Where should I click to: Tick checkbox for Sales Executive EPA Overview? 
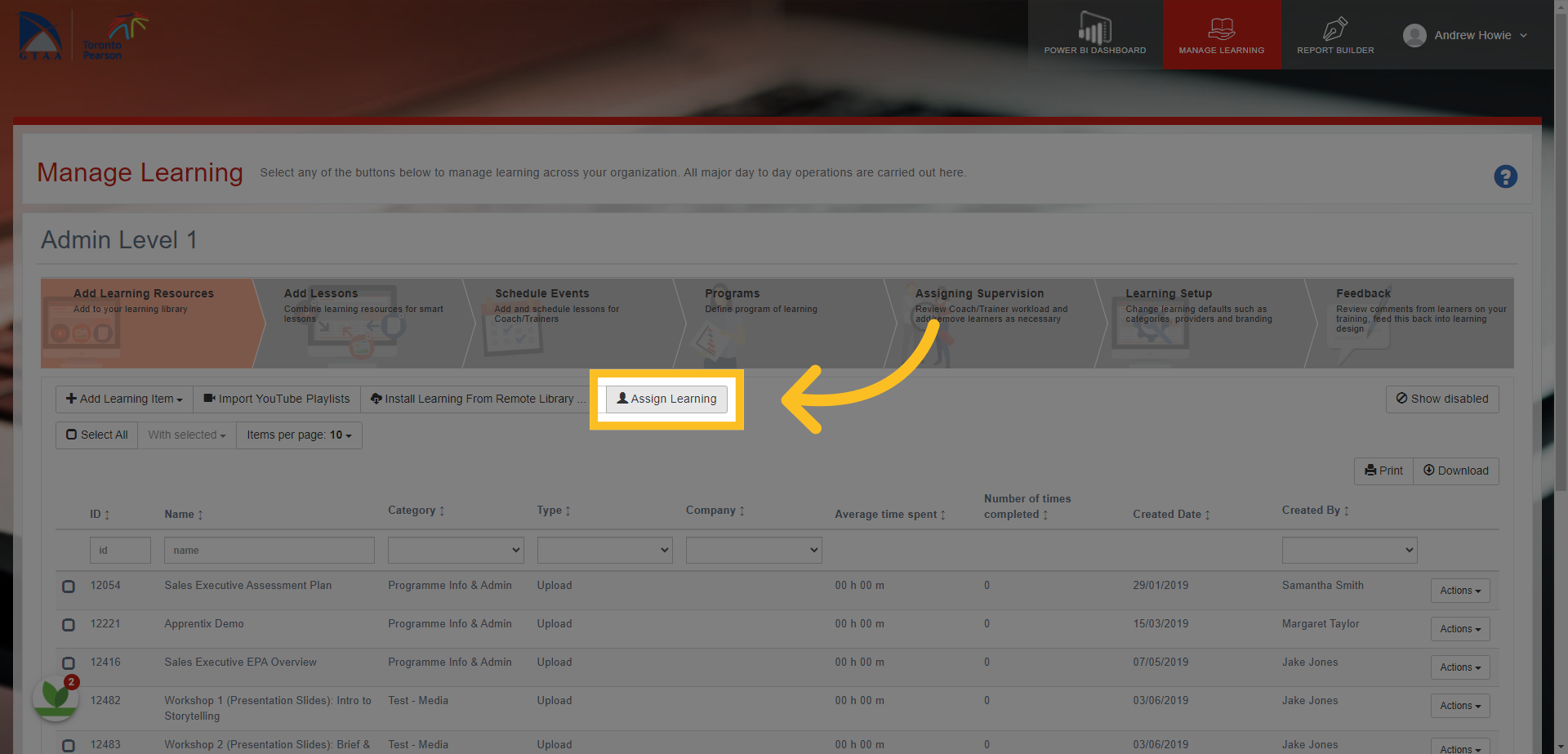69,663
